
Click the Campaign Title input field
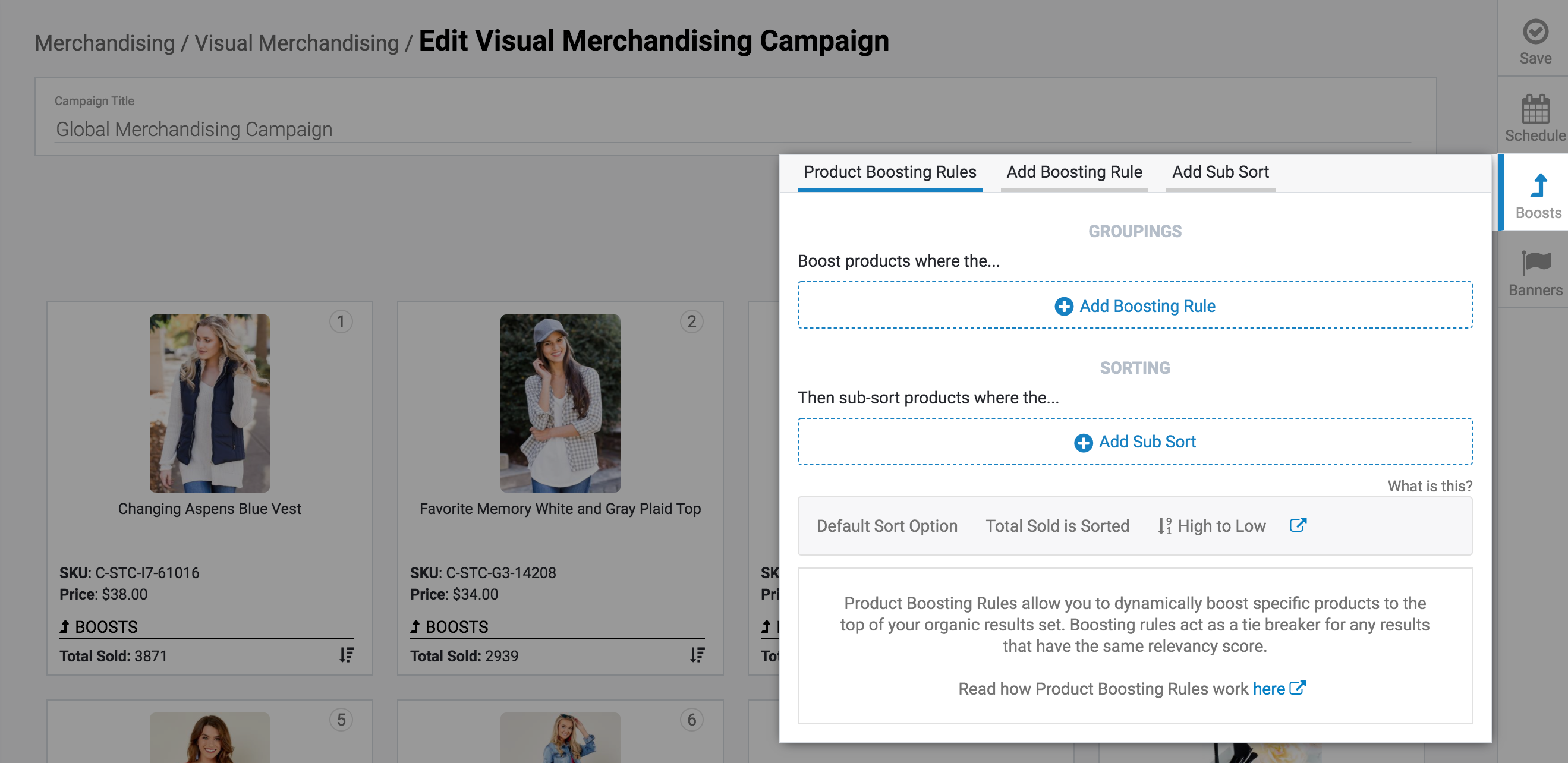732,129
